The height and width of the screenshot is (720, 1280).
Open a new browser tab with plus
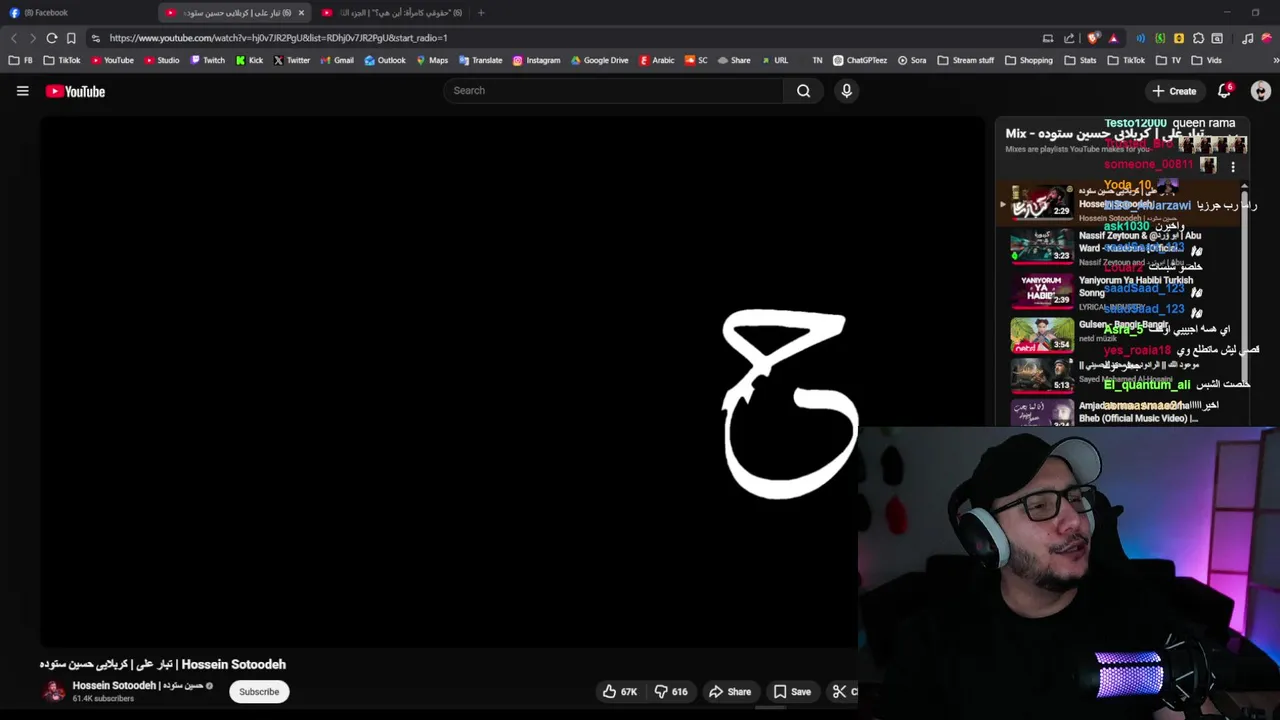point(481,13)
